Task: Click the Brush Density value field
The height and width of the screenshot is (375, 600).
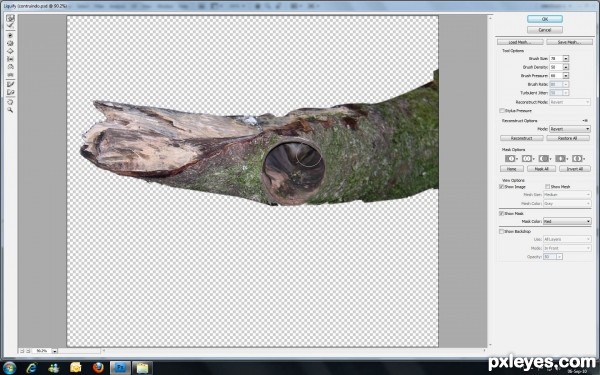Action: click(556, 67)
